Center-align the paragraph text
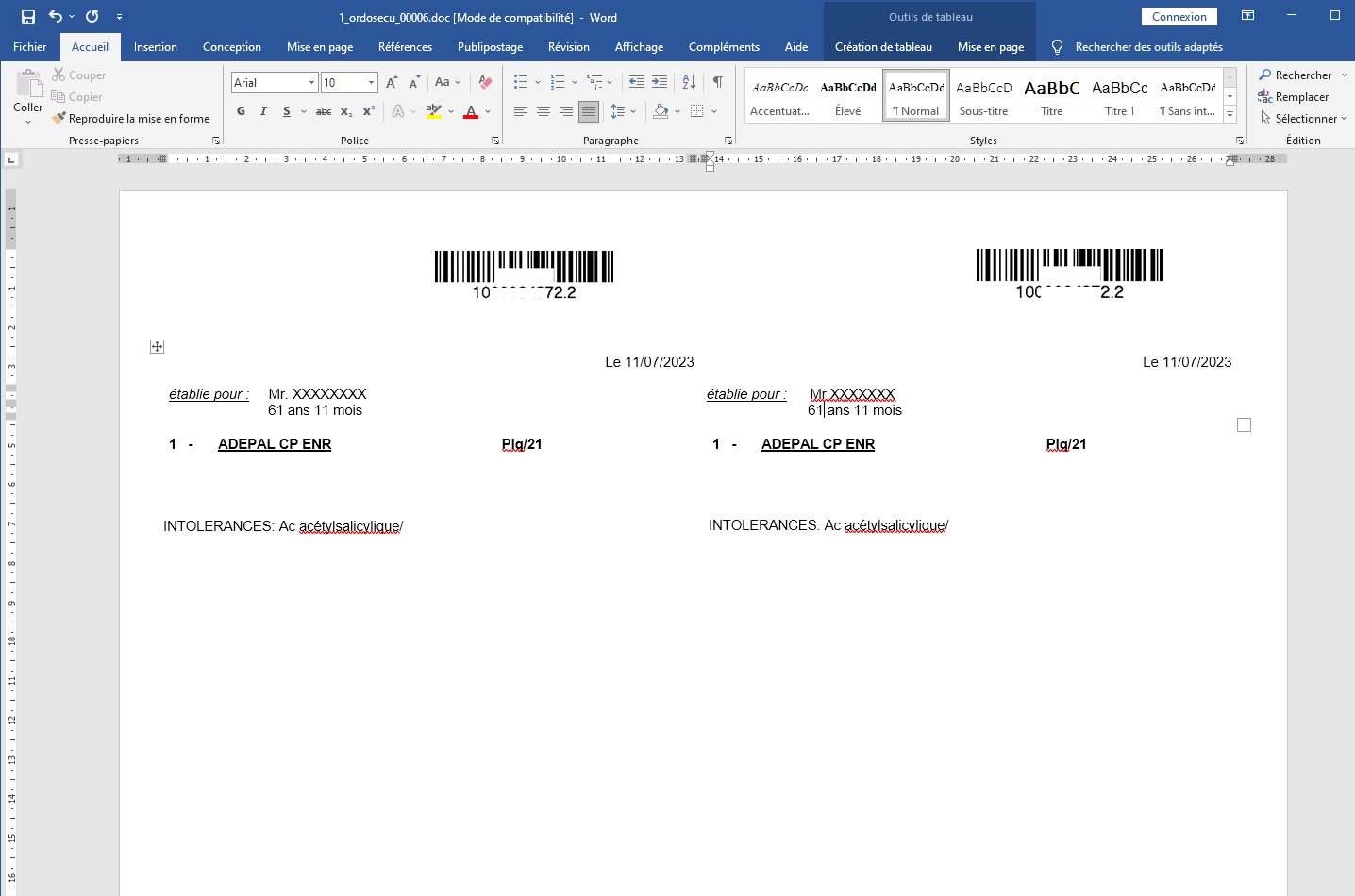 pos(544,111)
